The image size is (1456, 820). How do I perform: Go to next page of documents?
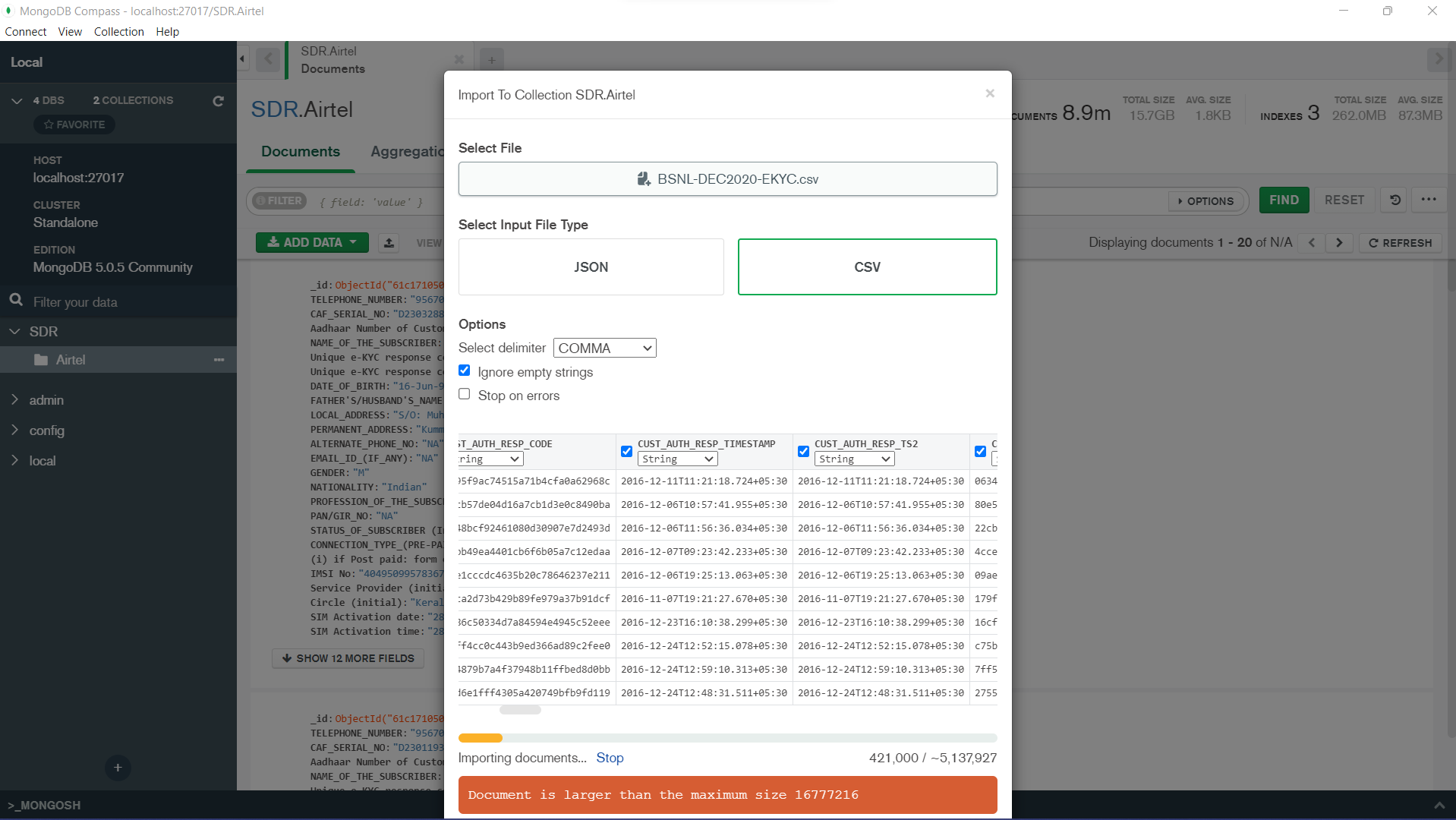point(1339,243)
